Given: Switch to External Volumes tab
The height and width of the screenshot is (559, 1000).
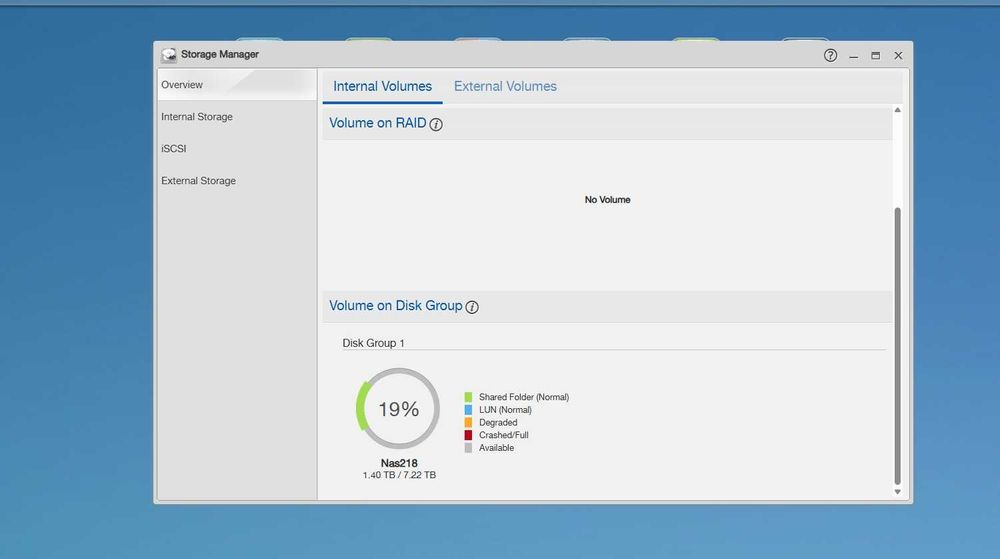Looking at the screenshot, I should 505,86.
